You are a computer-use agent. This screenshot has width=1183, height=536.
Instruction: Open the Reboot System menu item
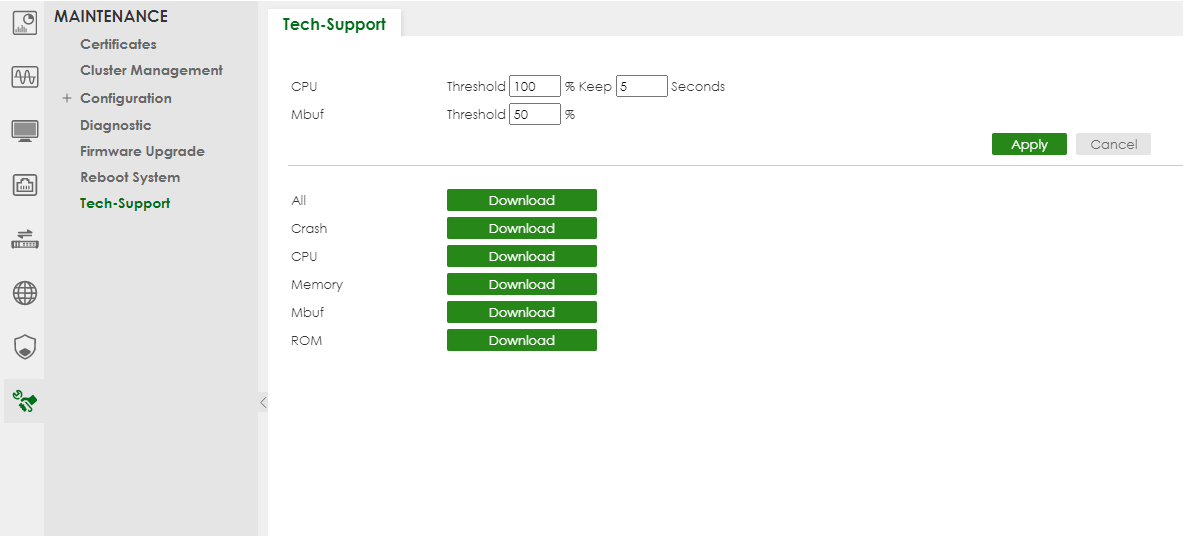[x=130, y=177]
